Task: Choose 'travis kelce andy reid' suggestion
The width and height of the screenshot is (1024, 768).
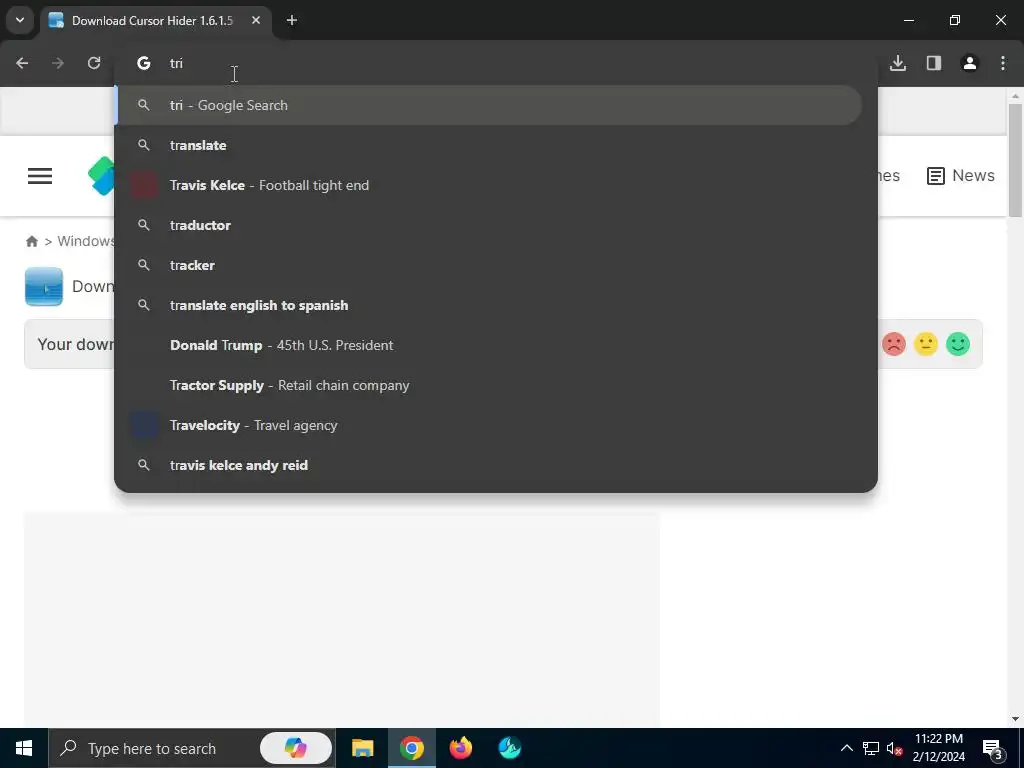Action: tap(488, 465)
